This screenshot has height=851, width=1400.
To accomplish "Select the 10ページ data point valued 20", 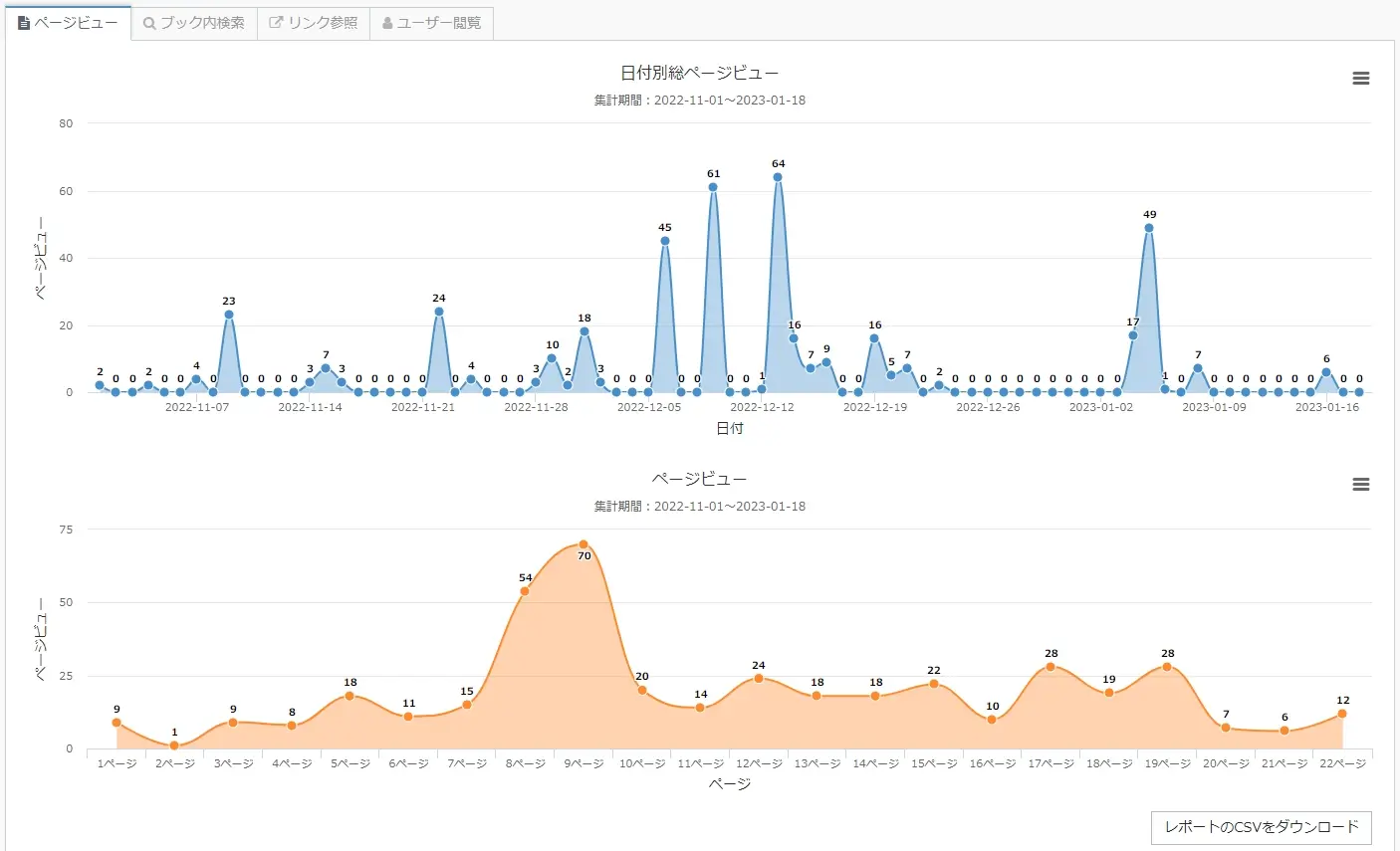I will pos(642,690).
